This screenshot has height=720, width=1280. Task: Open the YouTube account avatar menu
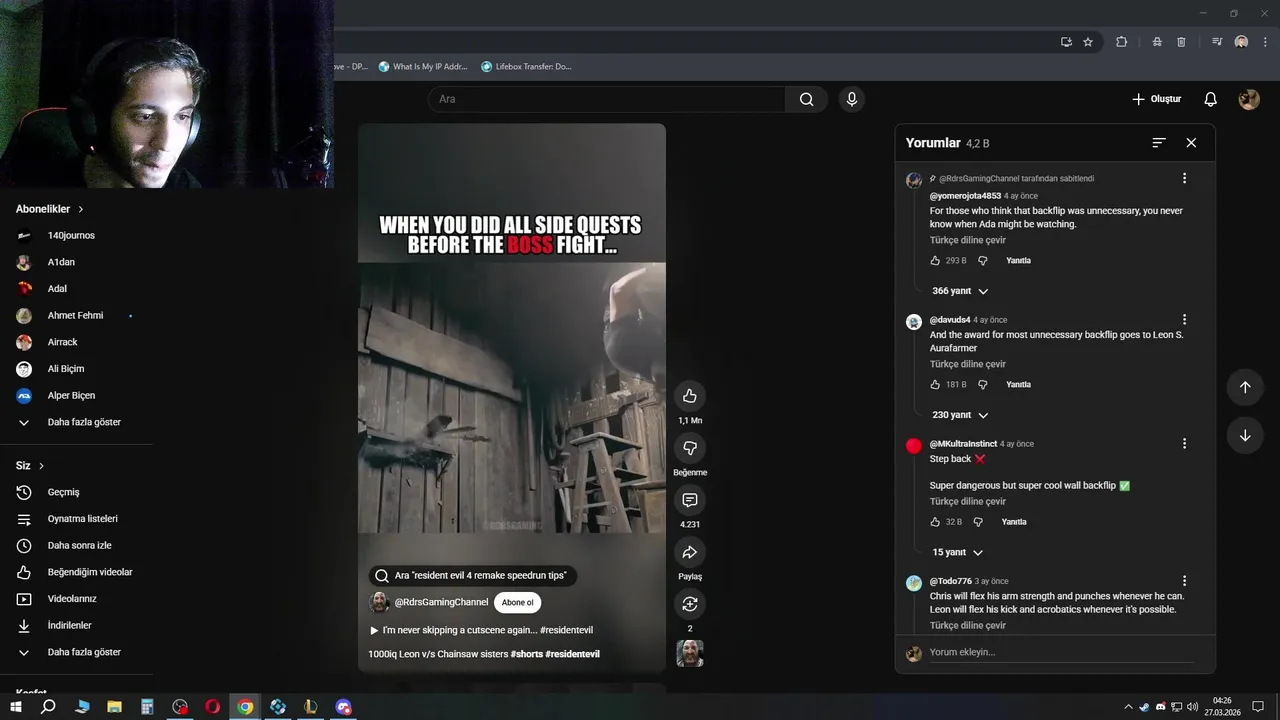[x=1249, y=99]
